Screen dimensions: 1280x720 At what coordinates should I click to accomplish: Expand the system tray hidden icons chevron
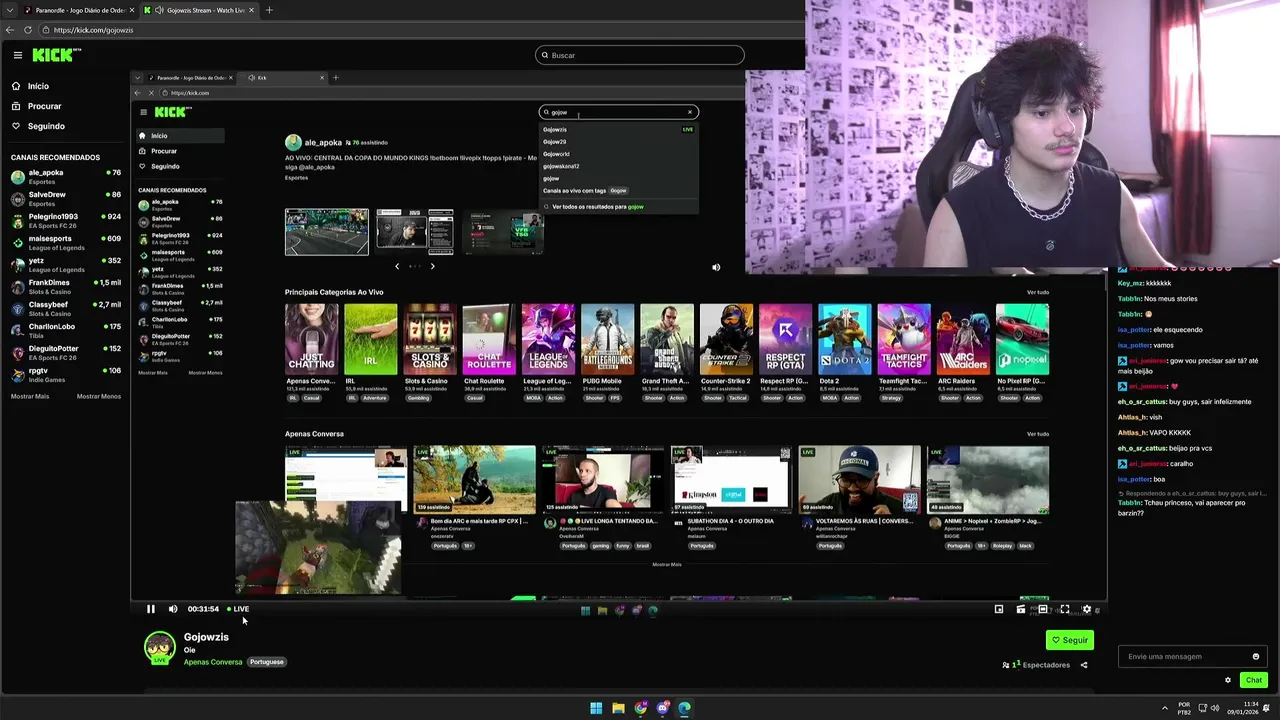[x=1167, y=708]
